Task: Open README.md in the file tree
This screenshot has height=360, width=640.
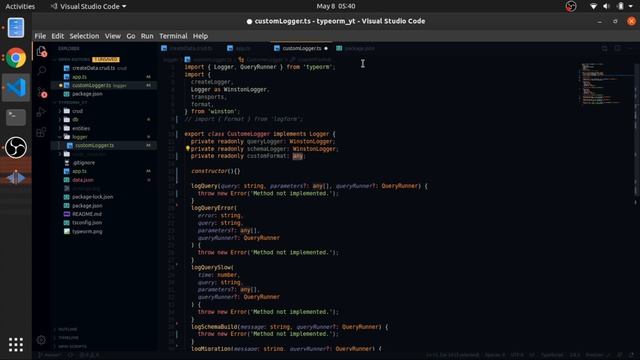Action: point(87,214)
